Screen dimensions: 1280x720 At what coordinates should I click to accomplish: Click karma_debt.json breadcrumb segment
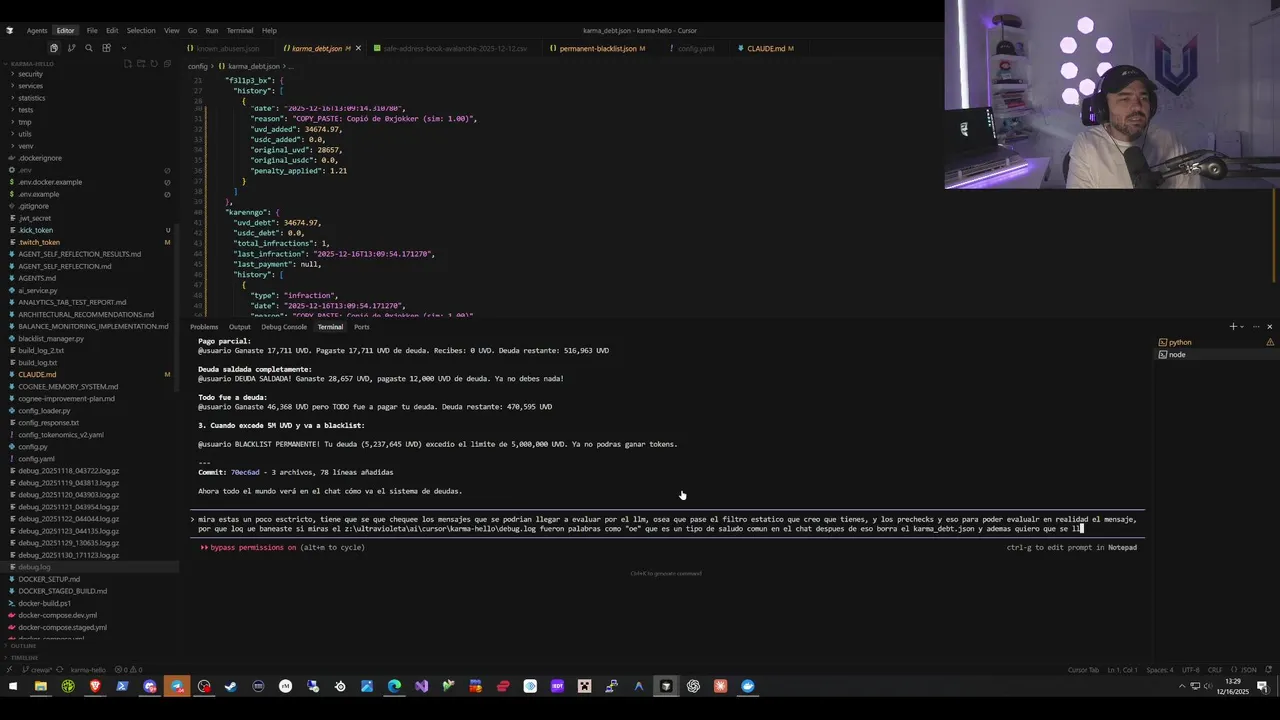254,66
